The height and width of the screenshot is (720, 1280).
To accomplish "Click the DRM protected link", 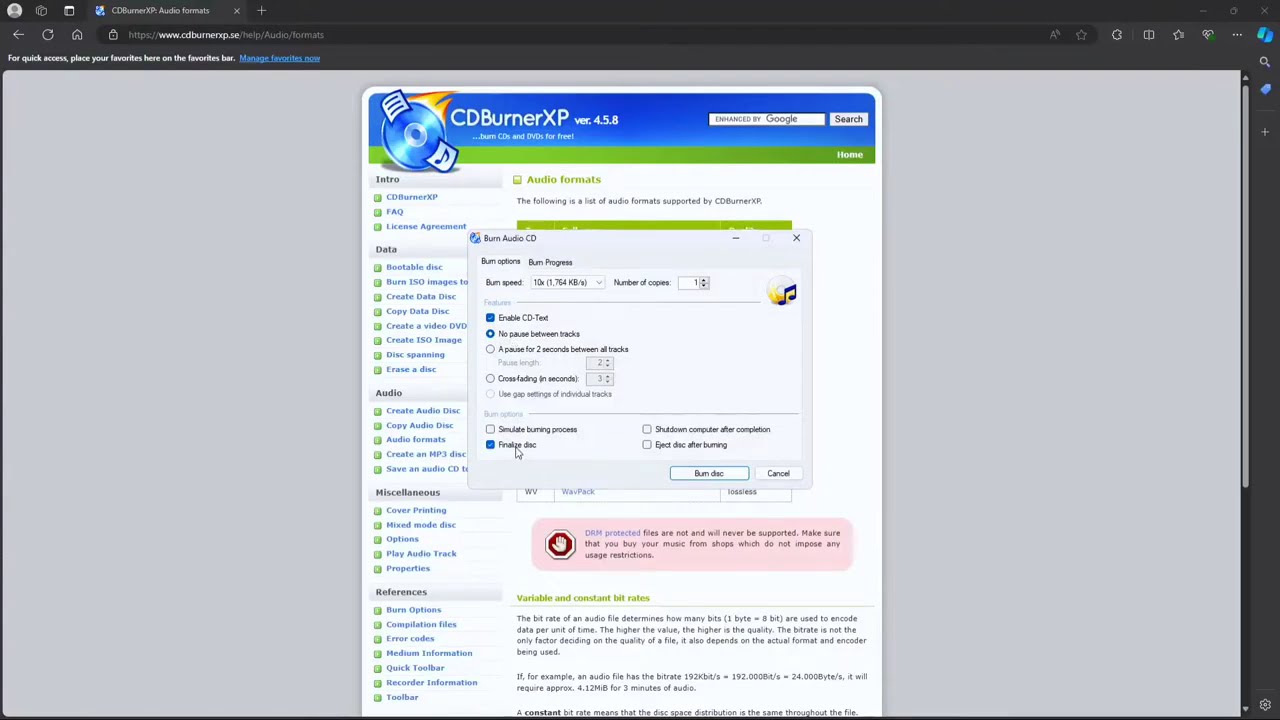I will [612, 533].
